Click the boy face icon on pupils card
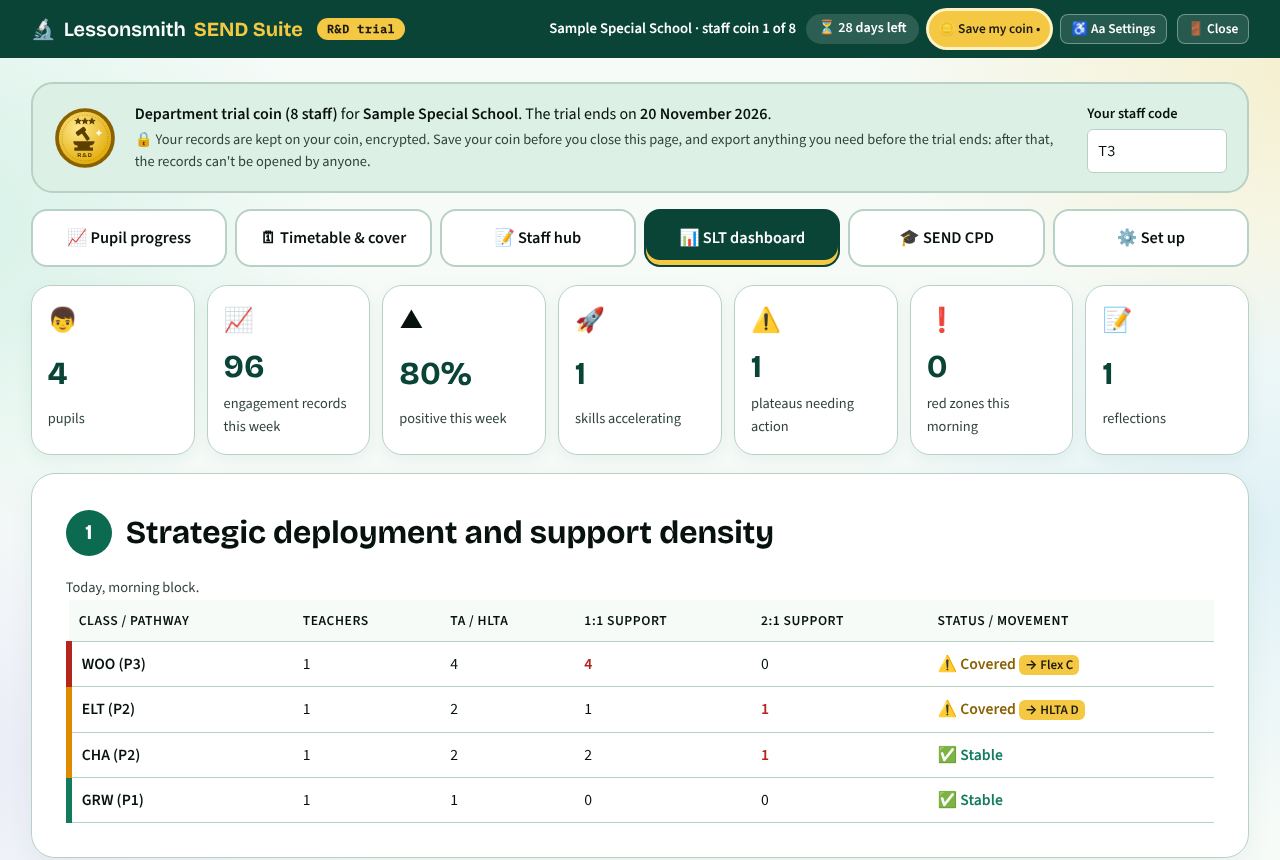The image size is (1280, 860). tap(62, 320)
